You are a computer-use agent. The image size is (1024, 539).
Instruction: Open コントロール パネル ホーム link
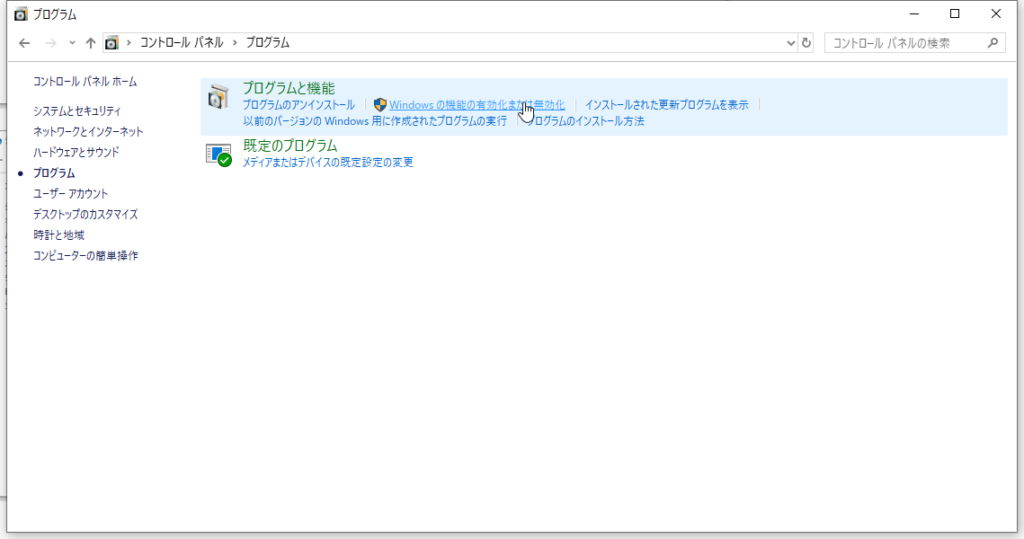85,82
